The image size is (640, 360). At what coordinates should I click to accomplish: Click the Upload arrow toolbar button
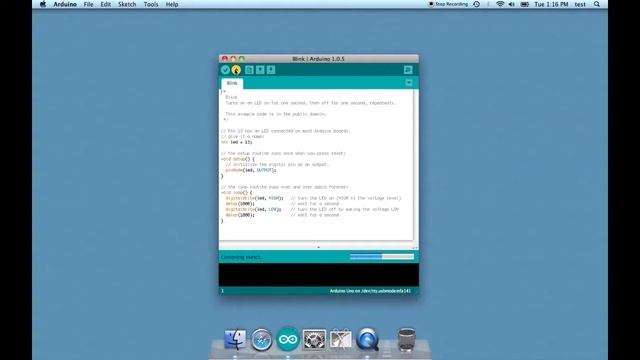point(236,70)
